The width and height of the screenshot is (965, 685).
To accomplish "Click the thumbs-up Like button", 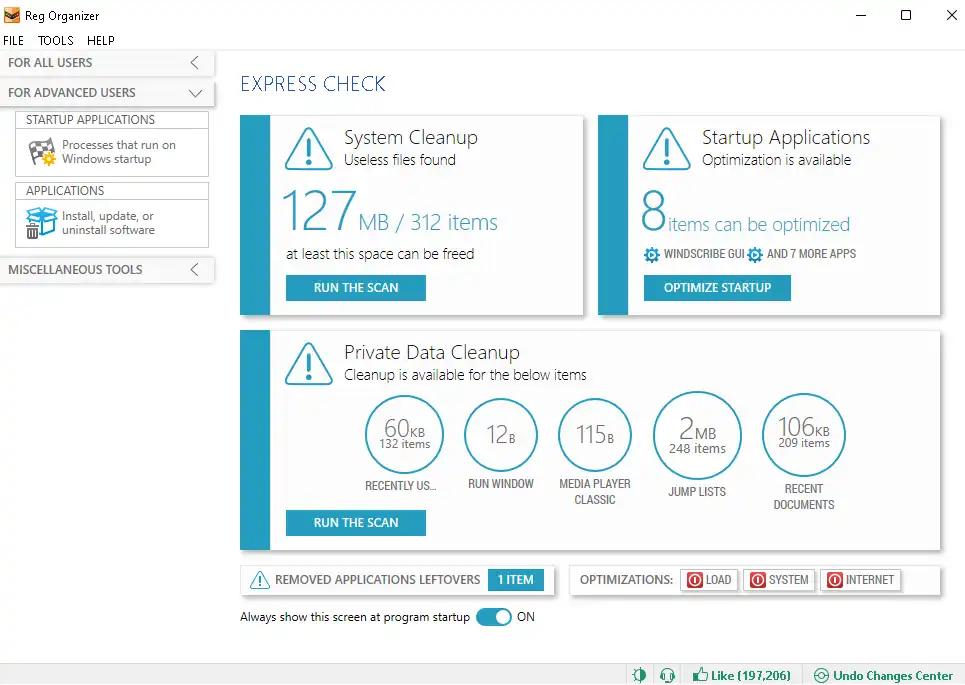I will 741,675.
